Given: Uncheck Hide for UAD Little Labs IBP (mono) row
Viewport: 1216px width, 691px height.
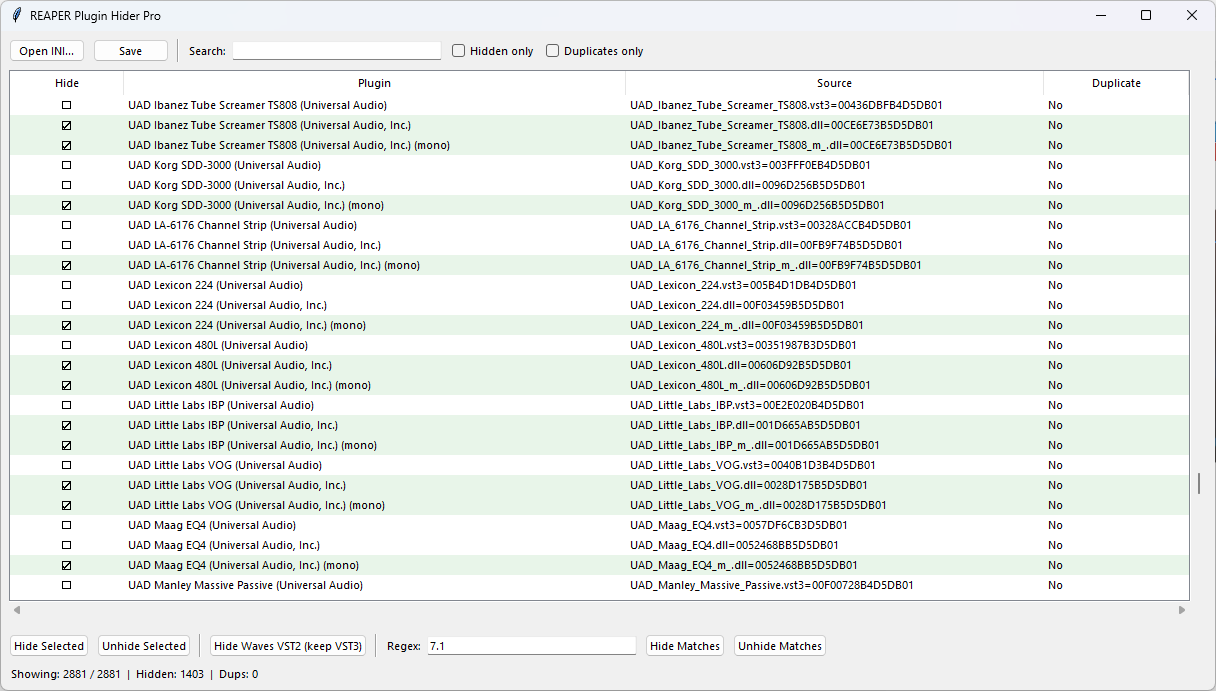Looking at the screenshot, I should 67,445.
